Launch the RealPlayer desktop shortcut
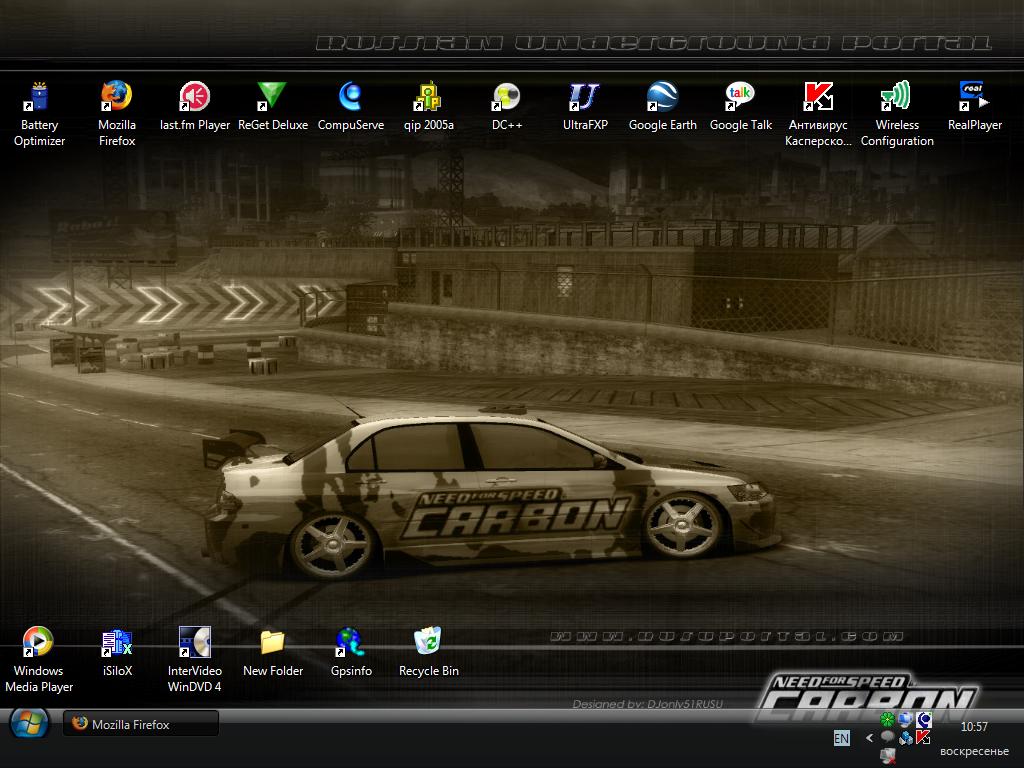This screenshot has height=768, width=1024. 974,97
